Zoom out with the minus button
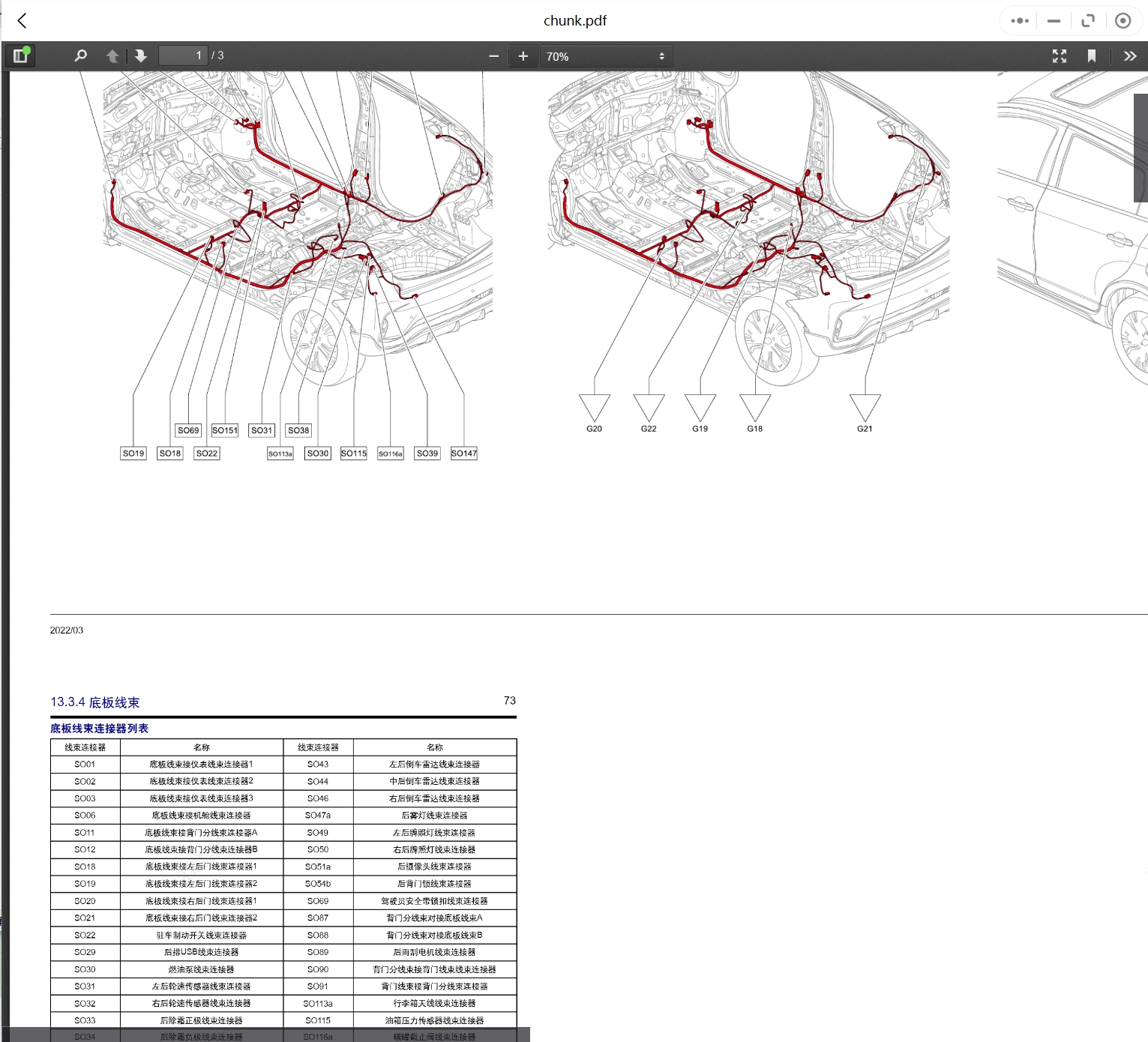1148x1042 pixels. [x=493, y=56]
